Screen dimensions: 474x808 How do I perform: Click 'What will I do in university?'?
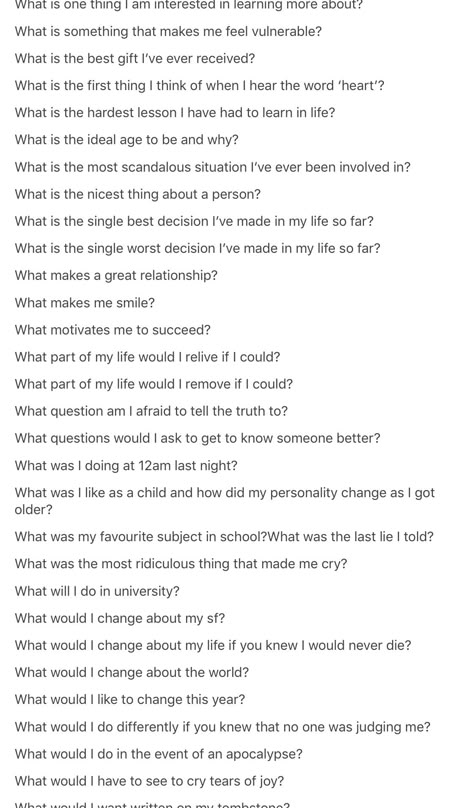pos(97,591)
